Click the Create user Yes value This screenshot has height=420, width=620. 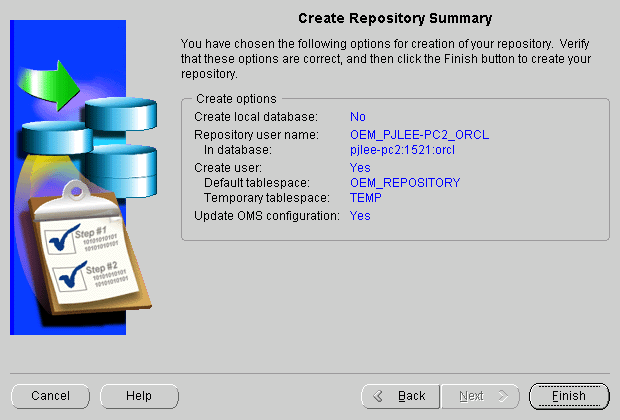click(x=360, y=168)
